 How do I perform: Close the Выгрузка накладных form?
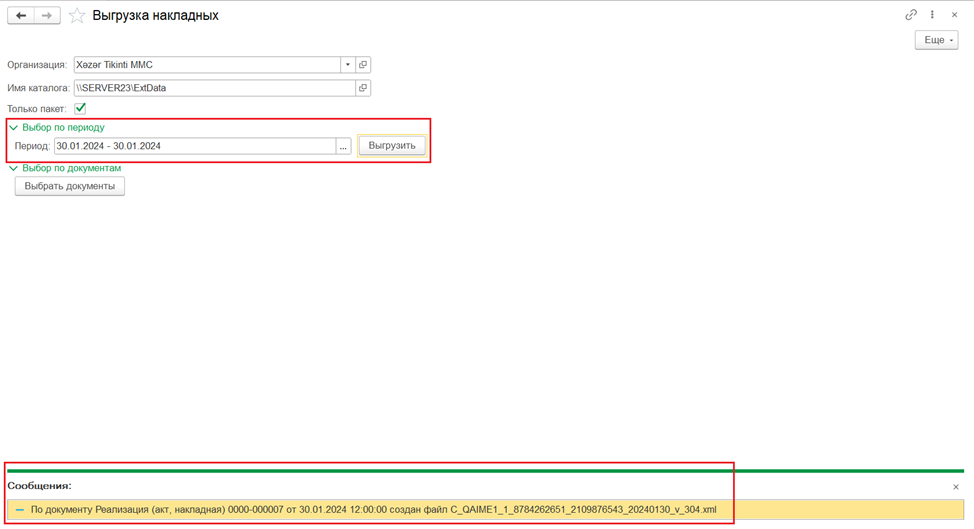coord(955,15)
